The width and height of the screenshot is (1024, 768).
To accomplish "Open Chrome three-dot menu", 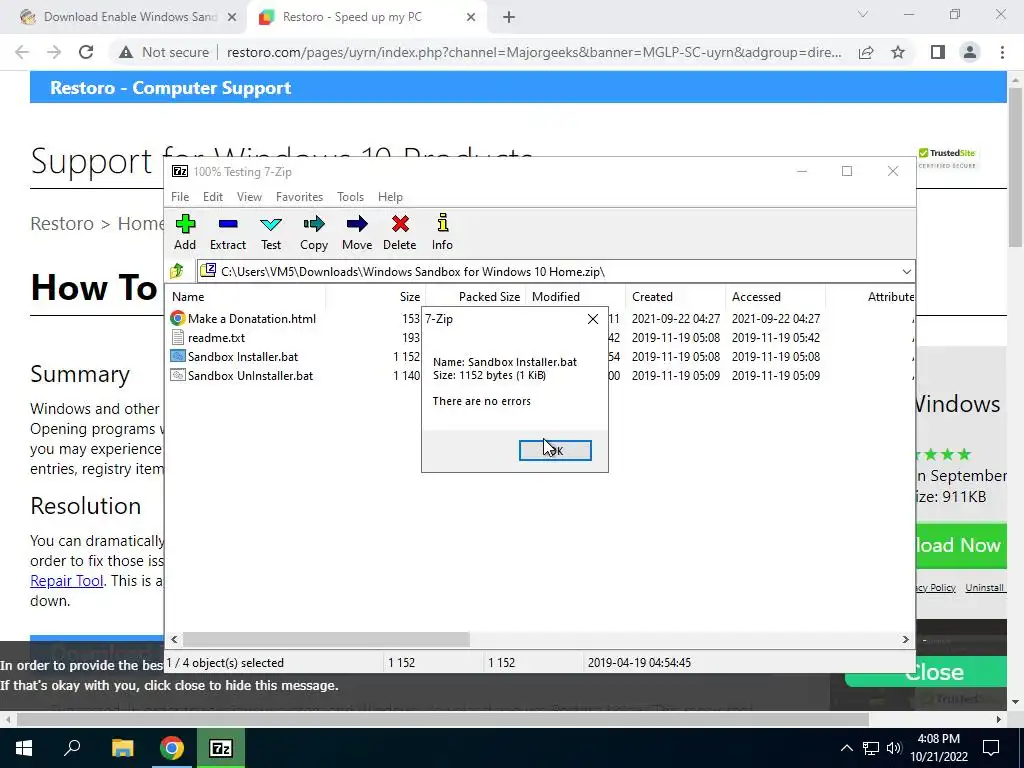I will [1002, 52].
